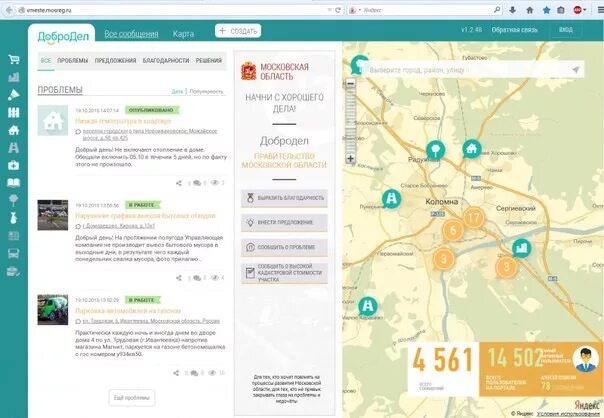Open the Условия использования link on map
This screenshot has height=418, width=604.
point(568,414)
